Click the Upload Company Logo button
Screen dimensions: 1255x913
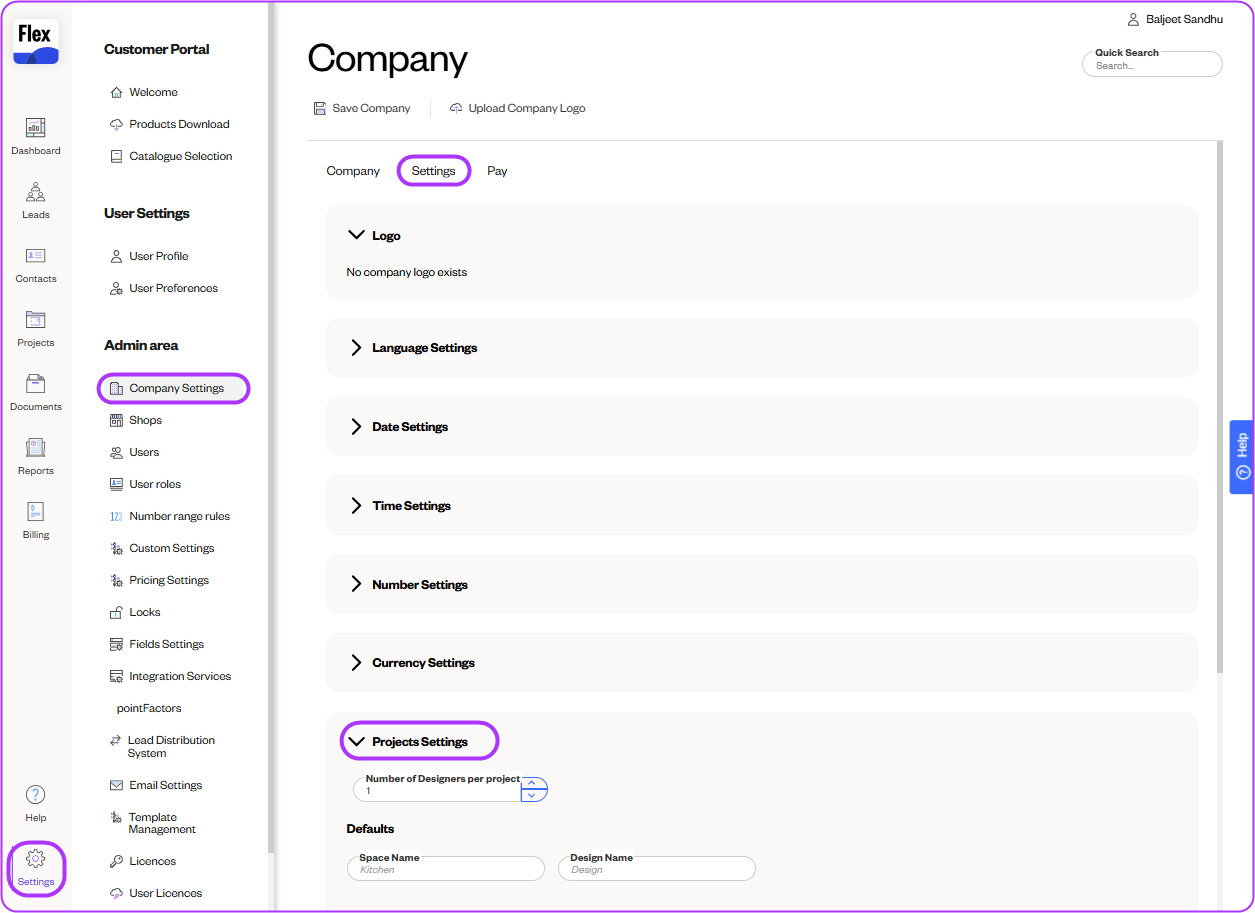pos(517,108)
